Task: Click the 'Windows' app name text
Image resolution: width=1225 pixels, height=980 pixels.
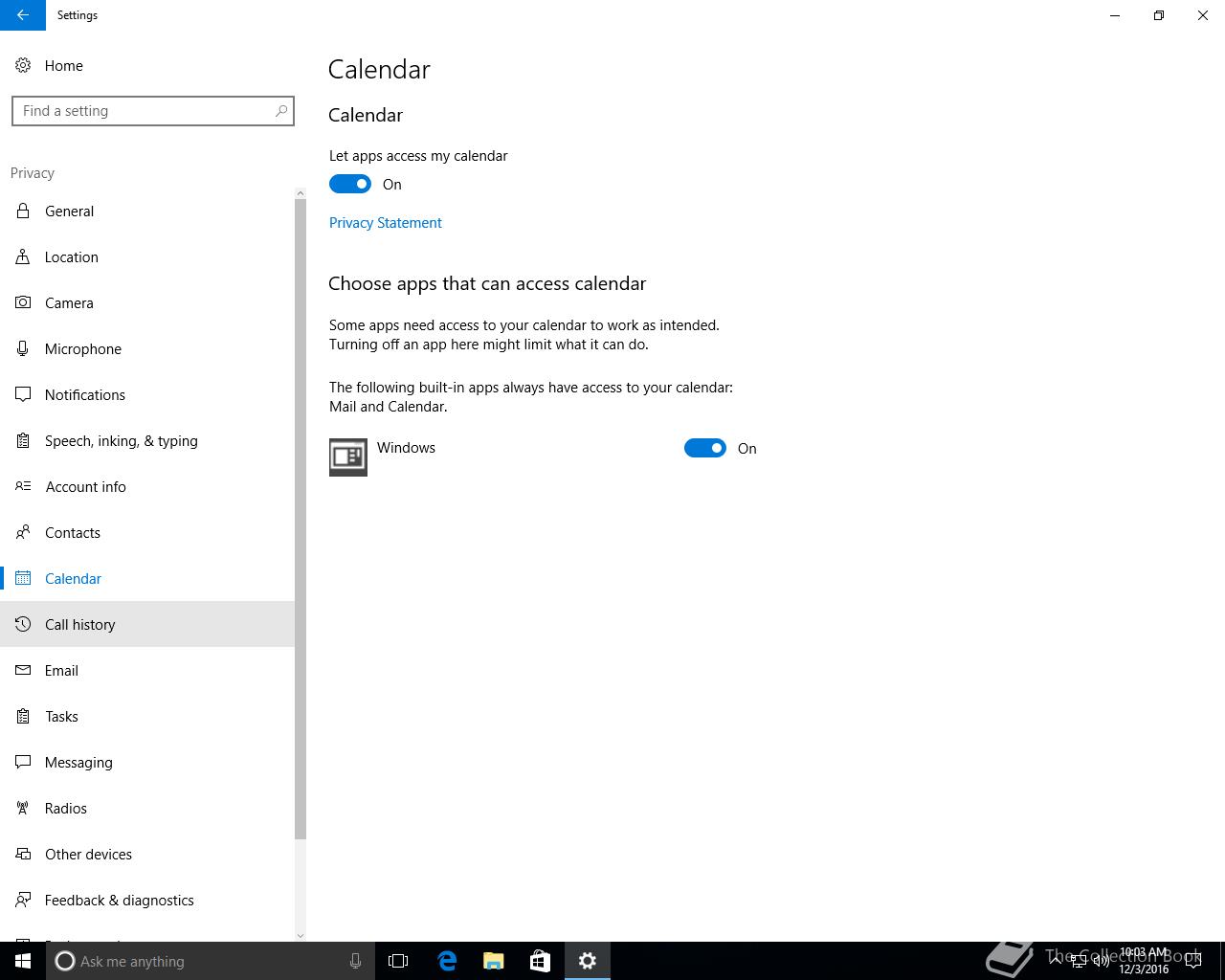Action: (406, 448)
